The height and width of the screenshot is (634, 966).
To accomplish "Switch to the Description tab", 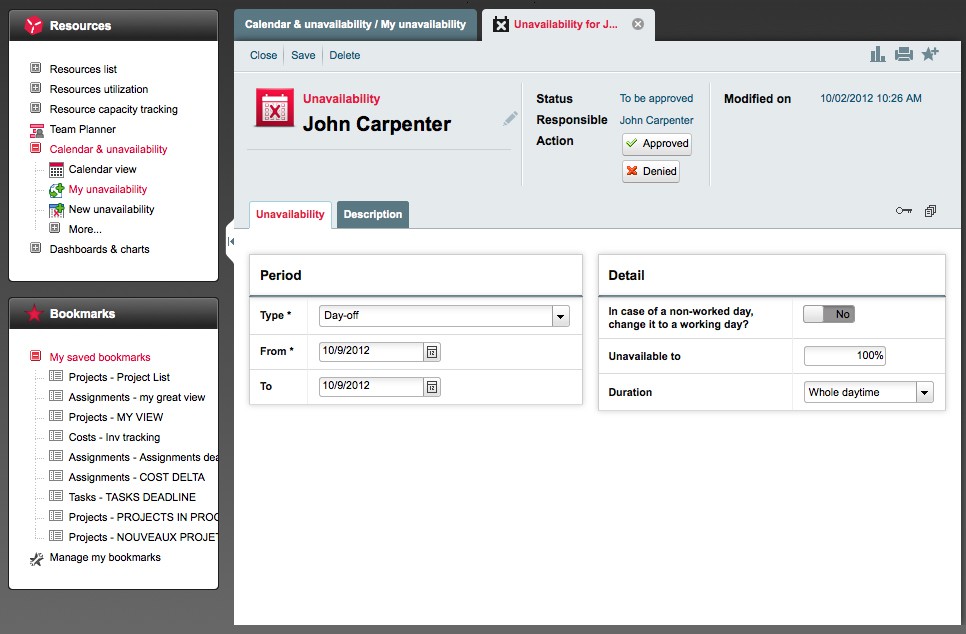I will tap(372, 215).
